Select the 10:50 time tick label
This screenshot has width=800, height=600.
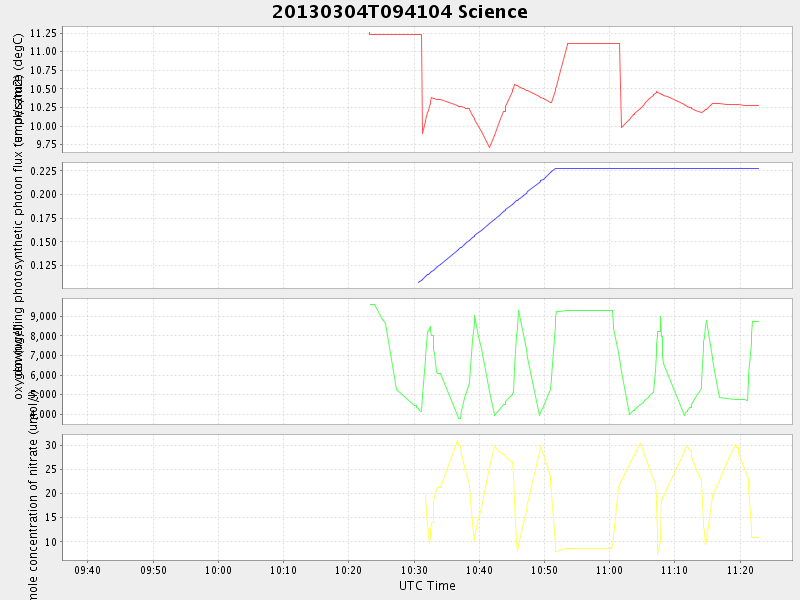click(x=544, y=570)
